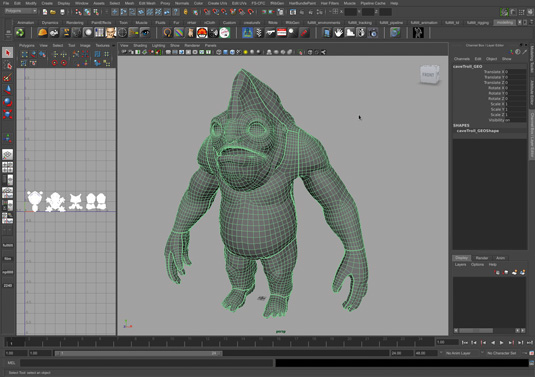
Task: Toggle the four view layout button
Action: point(8,167)
